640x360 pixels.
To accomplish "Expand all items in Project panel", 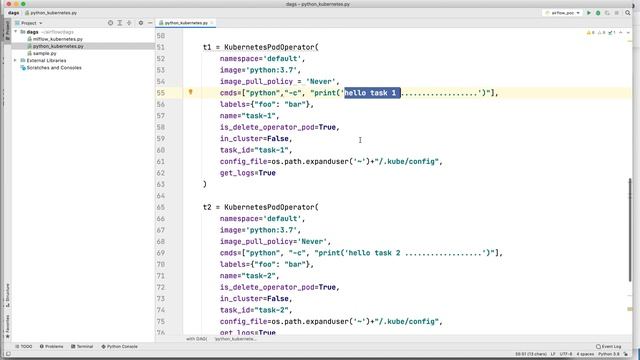I will (x=120, y=23).
